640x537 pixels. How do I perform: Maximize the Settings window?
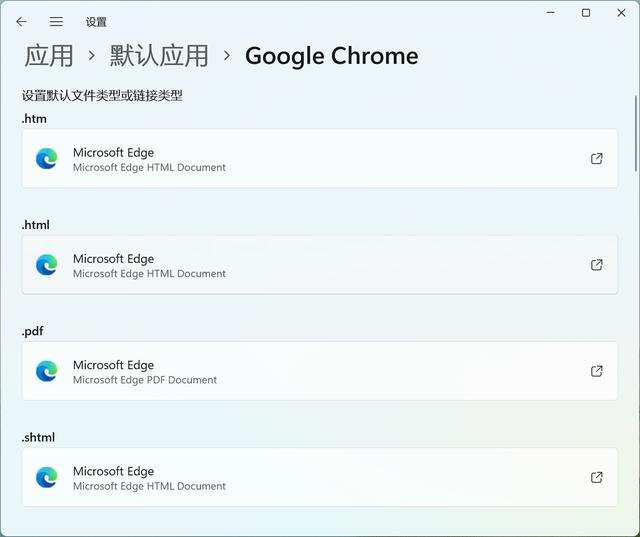[586, 13]
